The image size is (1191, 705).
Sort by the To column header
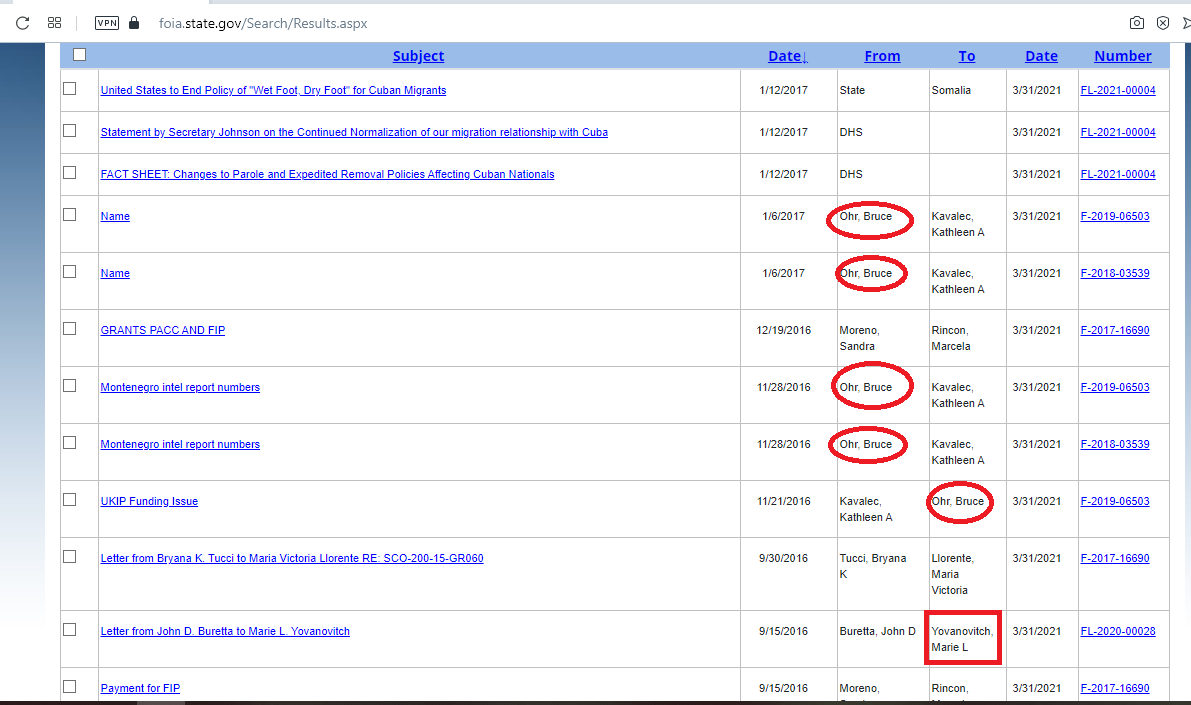coord(966,56)
